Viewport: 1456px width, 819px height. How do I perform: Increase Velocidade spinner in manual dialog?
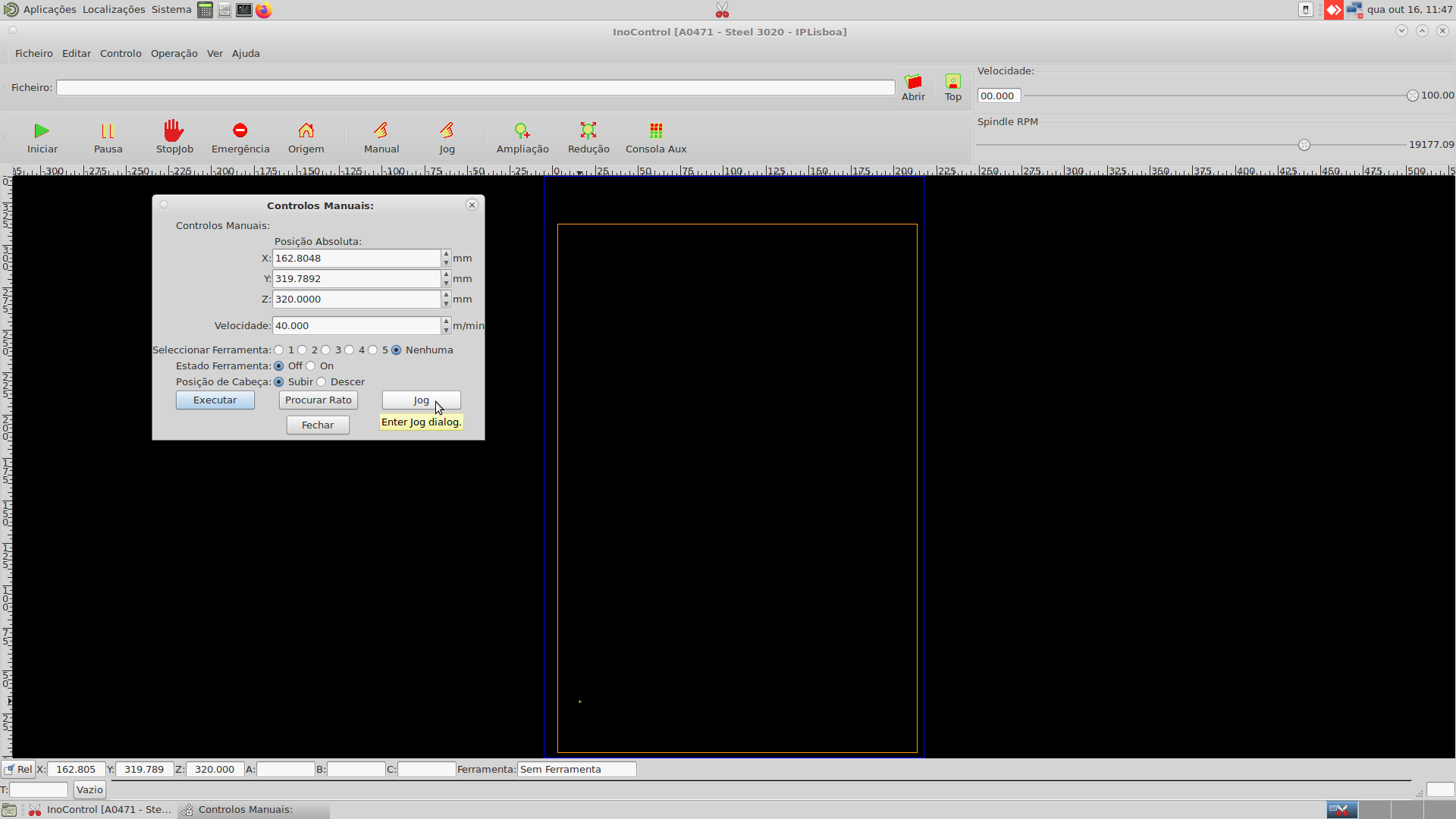point(446,322)
